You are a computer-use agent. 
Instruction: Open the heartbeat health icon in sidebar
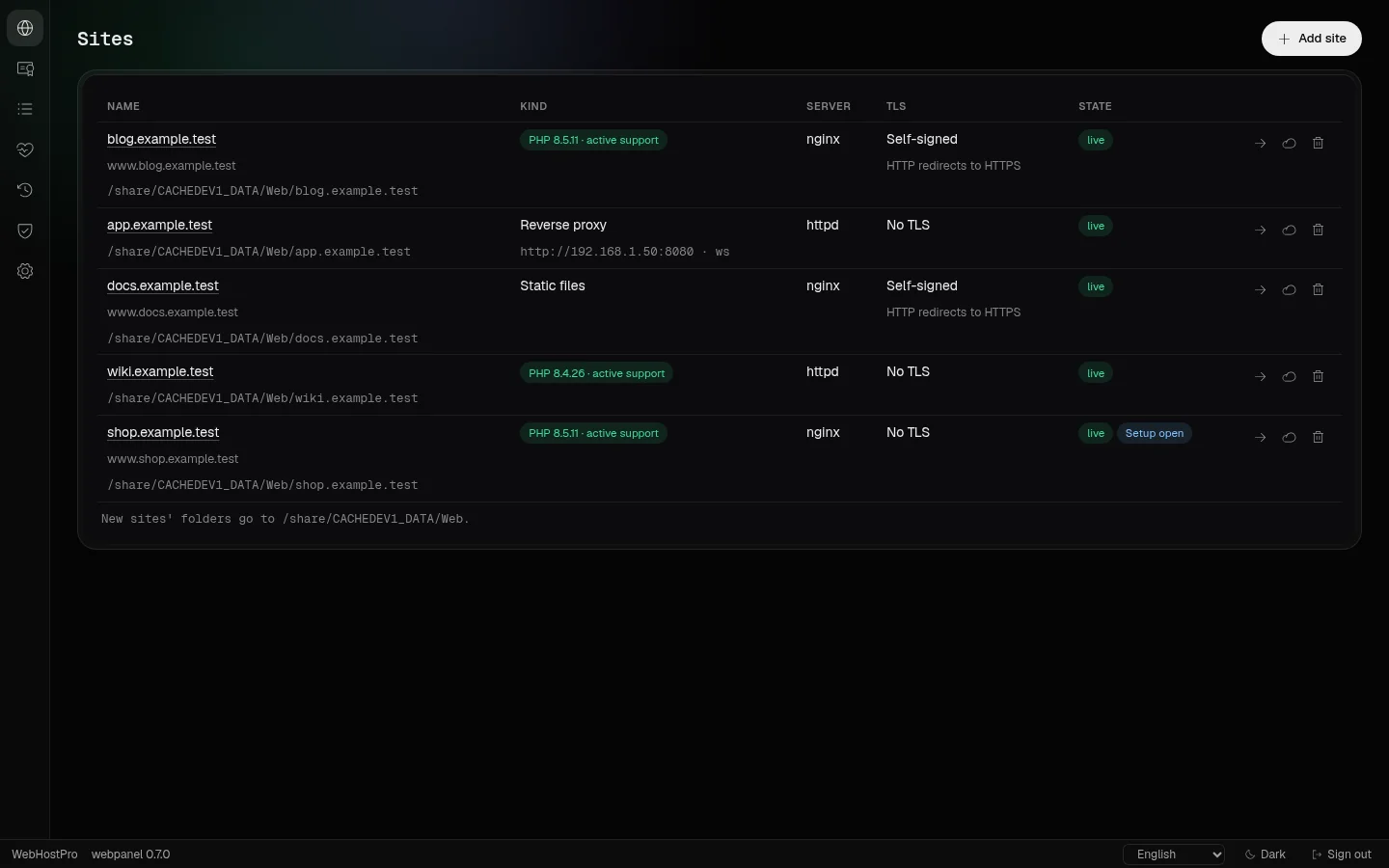tap(25, 149)
